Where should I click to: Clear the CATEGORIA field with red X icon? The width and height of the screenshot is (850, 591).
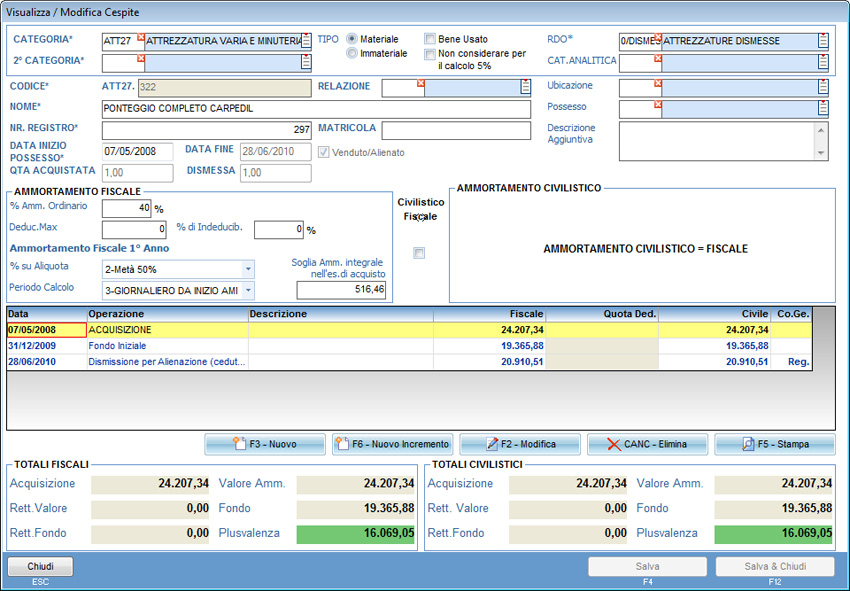[x=141, y=37]
